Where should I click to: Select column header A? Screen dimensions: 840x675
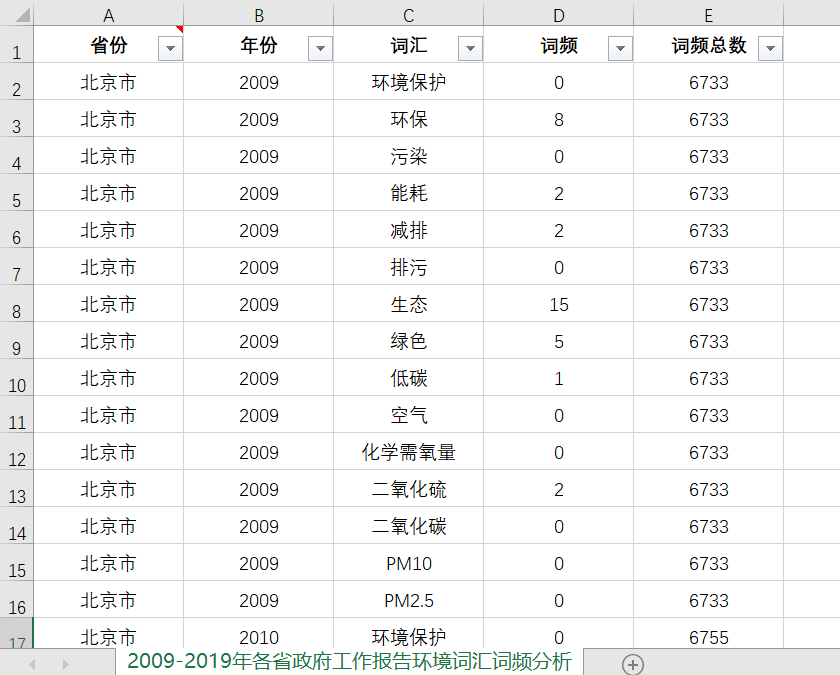tap(108, 14)
